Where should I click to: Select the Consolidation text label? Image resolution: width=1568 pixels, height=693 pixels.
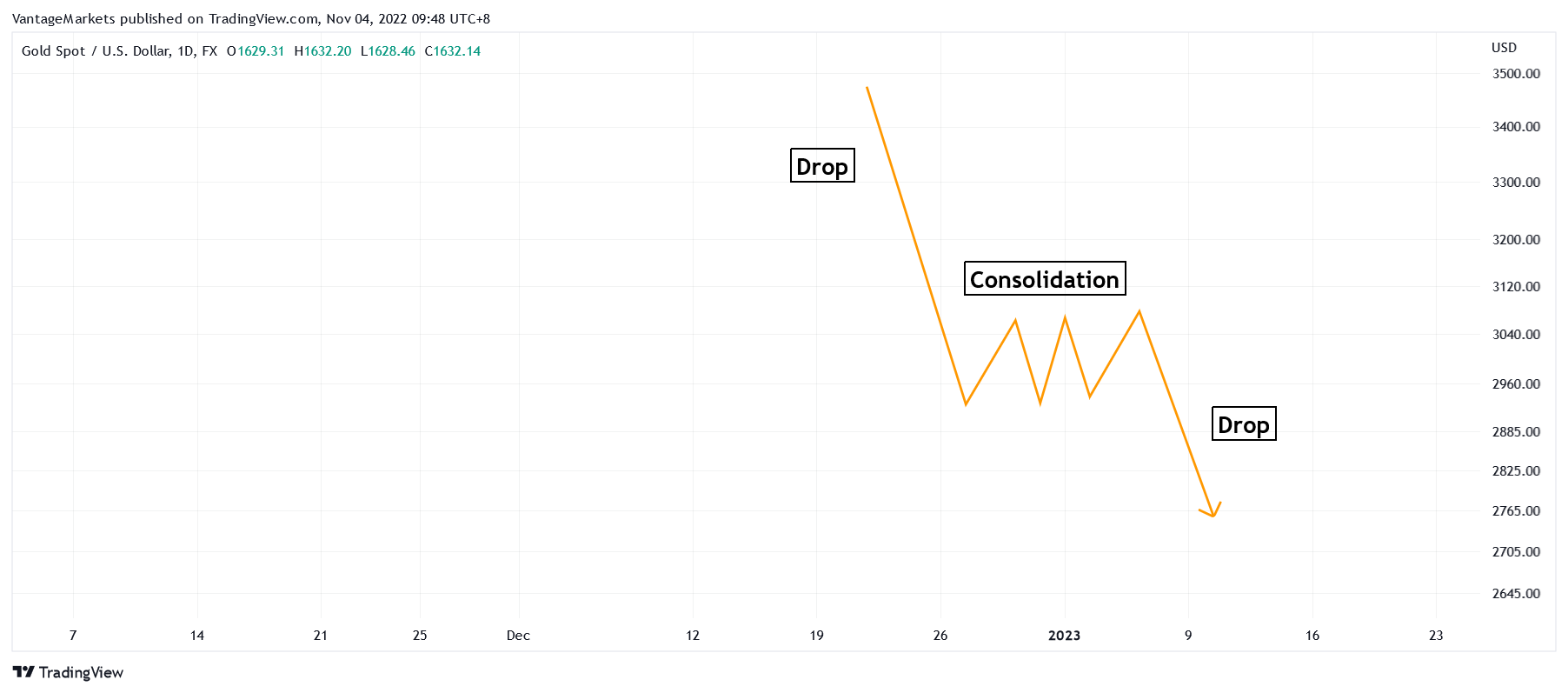(x=1044, y=279)
